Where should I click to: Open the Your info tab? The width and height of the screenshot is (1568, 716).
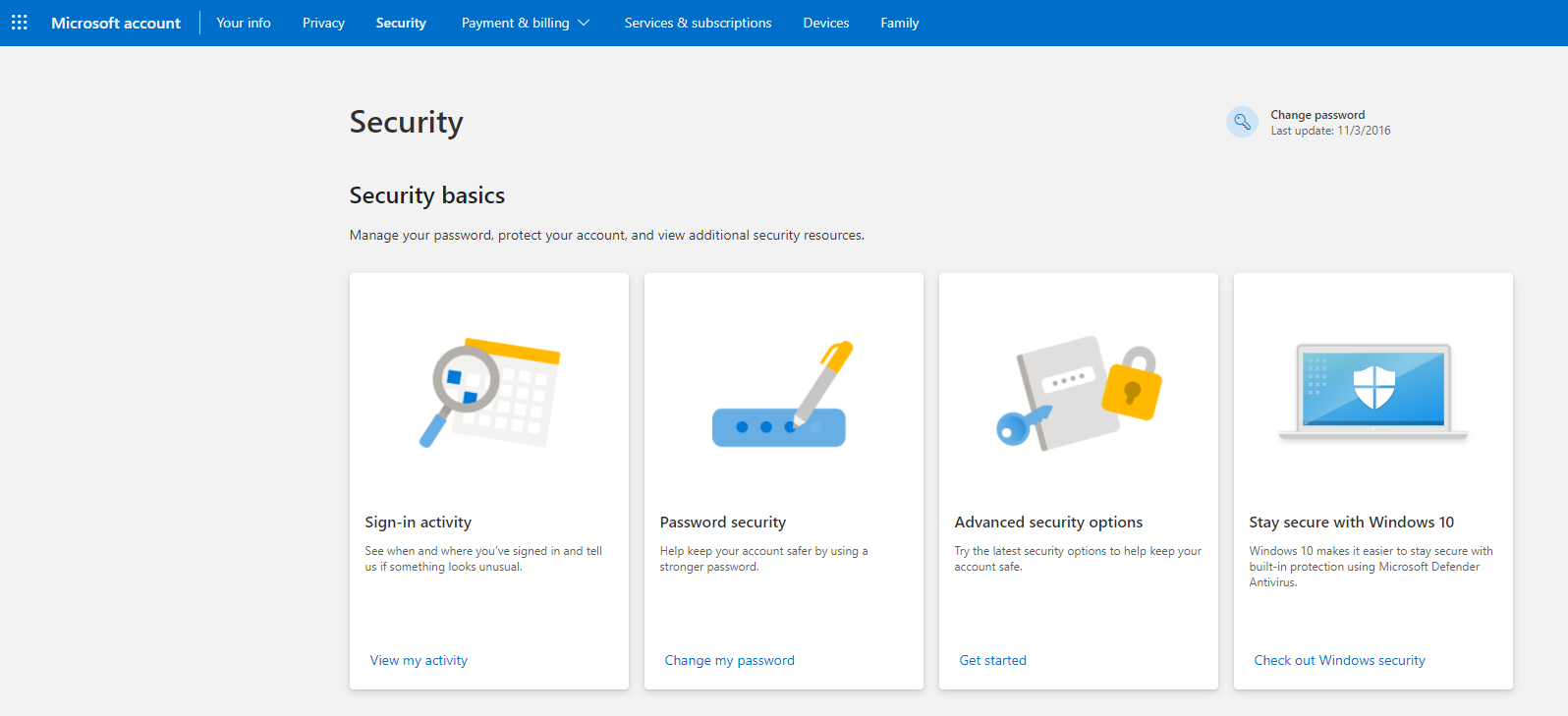pyautogui.click(x=244, y=23)
